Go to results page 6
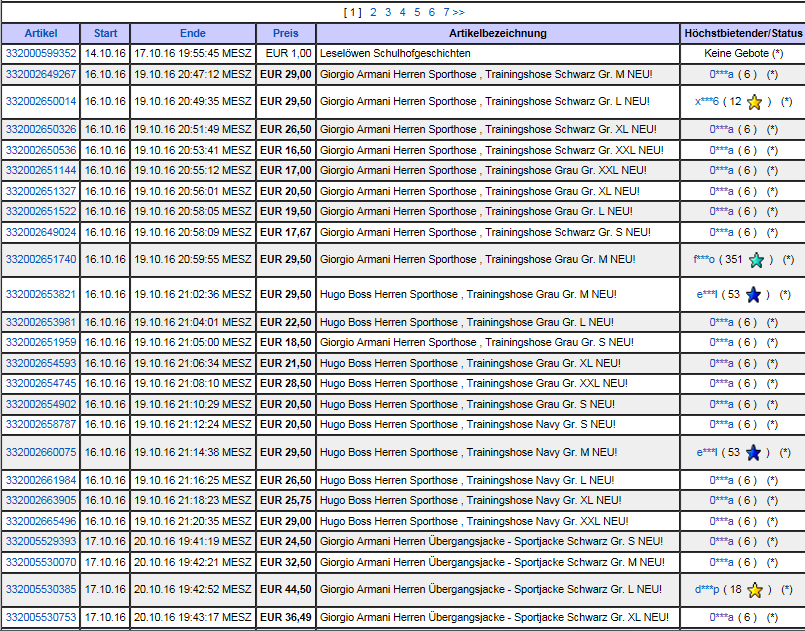The height and width of the screenshot is (631, 805). 432,12
